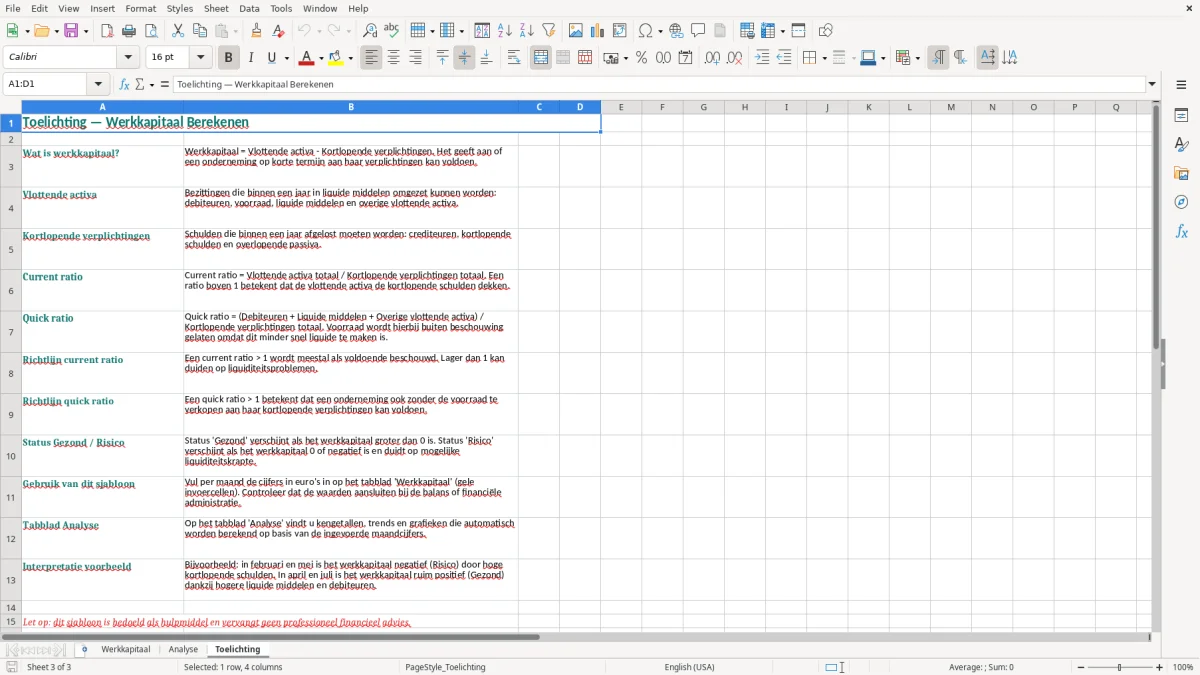
Task: Insert a comment
Action: pyautogui.click(x=698, y=31)
